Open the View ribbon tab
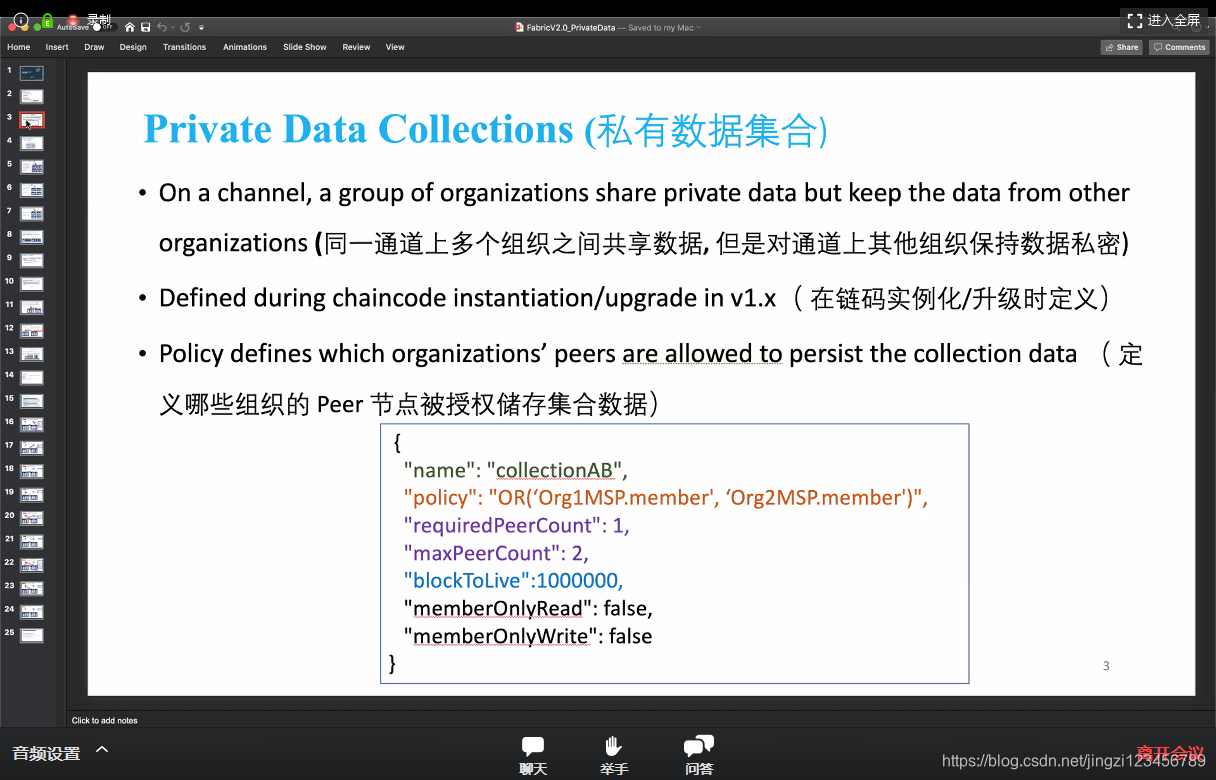Screen dimensions: 1216x780 tap(395, 47)
